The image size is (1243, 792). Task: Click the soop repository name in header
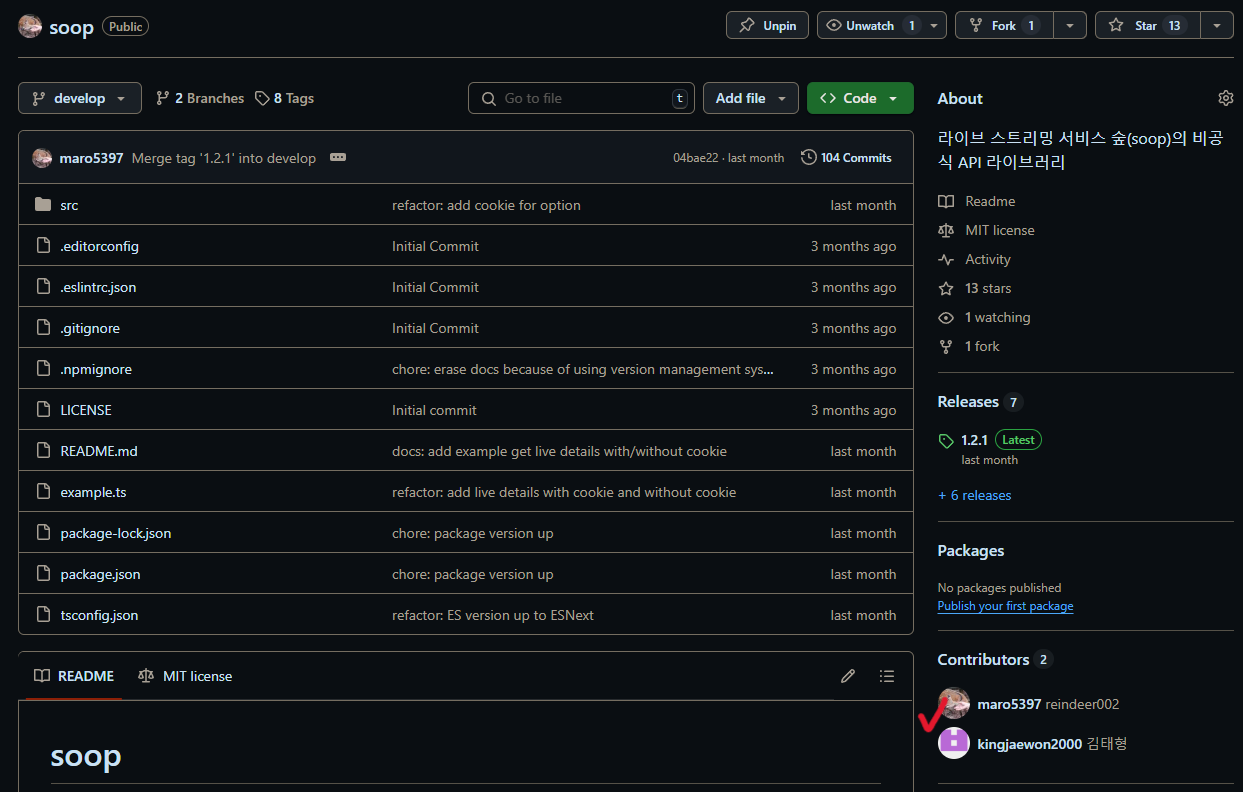tap(71, 28)
